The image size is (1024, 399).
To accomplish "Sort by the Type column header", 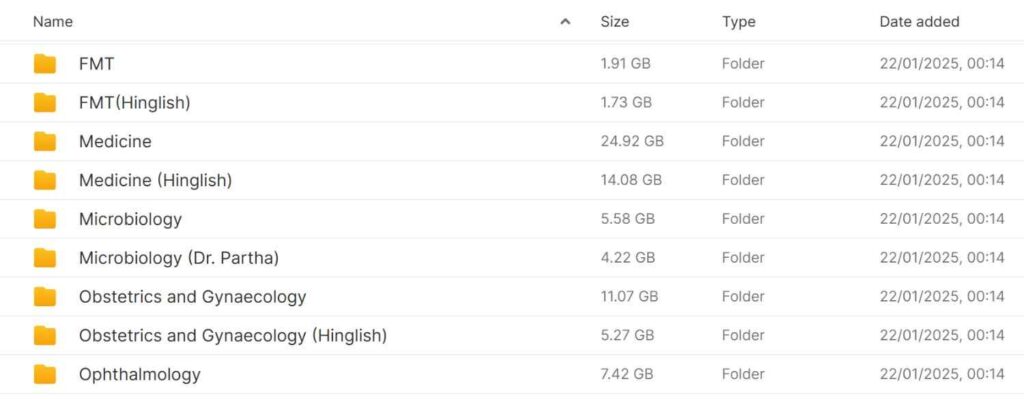I will click(739, 22).
